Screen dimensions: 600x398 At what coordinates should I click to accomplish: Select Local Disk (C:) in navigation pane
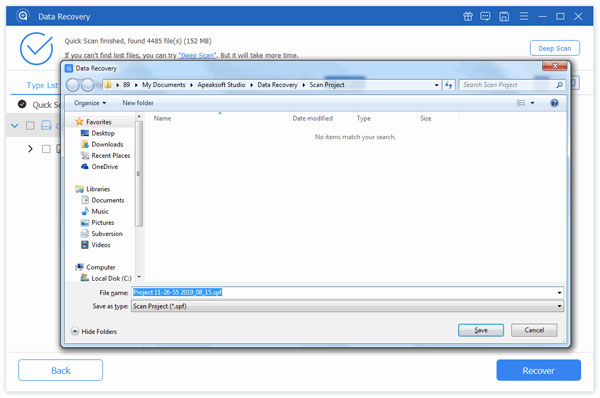coord(111,278)
